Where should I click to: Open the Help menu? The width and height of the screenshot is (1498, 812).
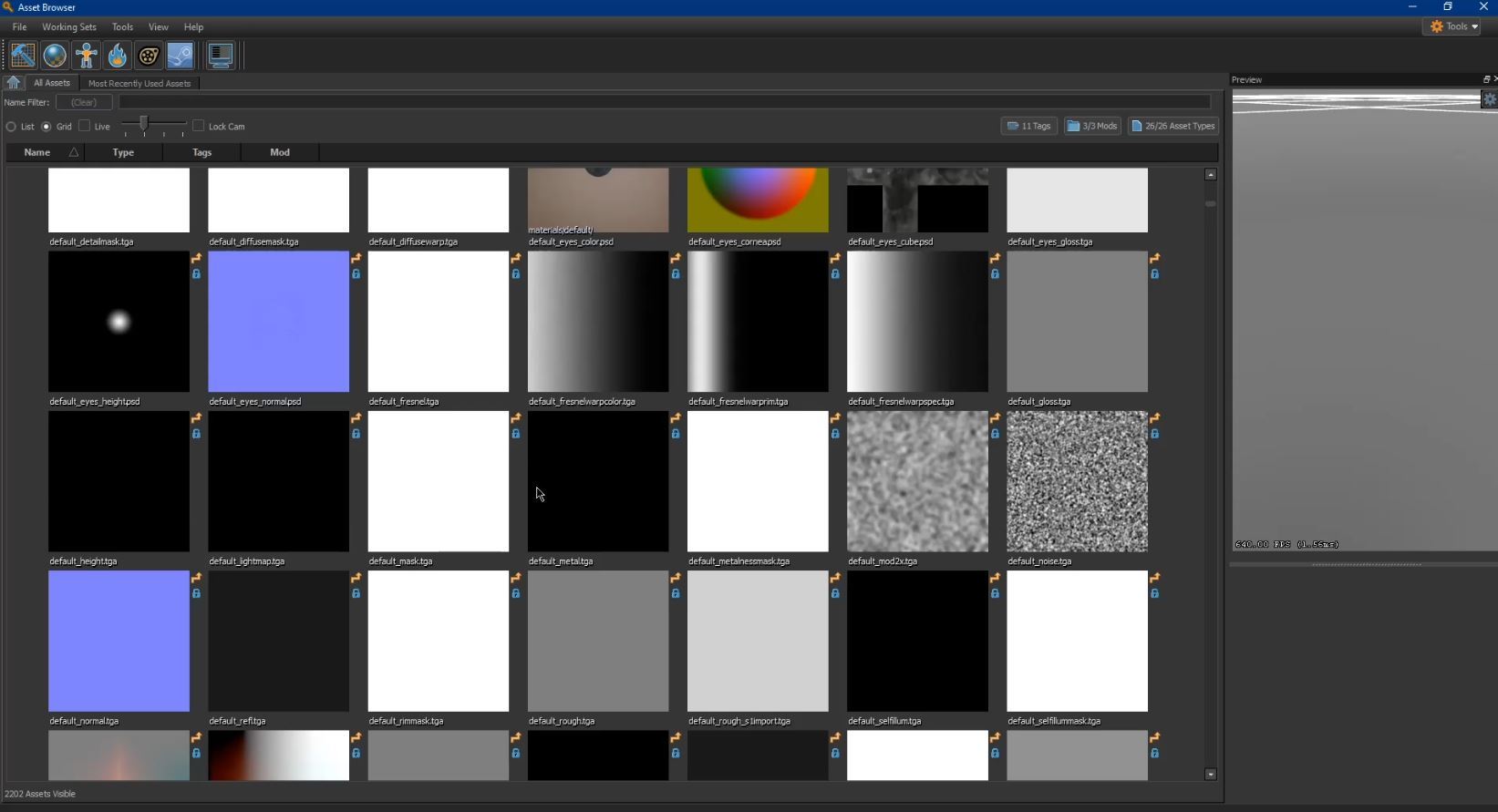[193, 27]
